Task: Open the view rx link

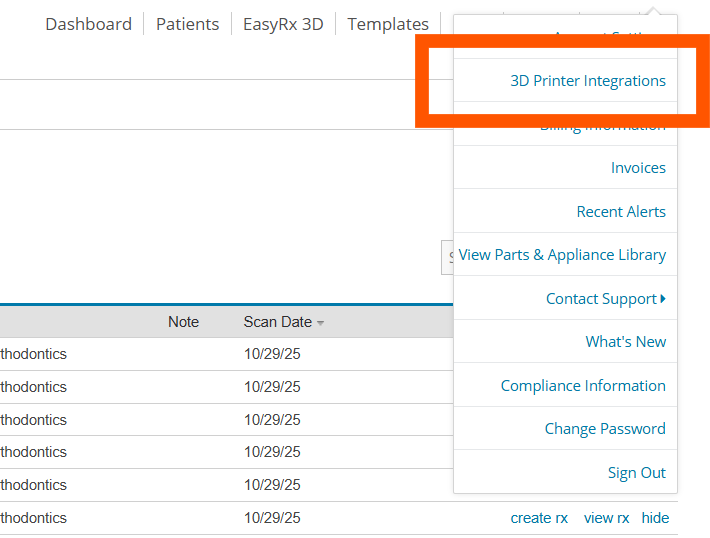Action: coord(606,518)
